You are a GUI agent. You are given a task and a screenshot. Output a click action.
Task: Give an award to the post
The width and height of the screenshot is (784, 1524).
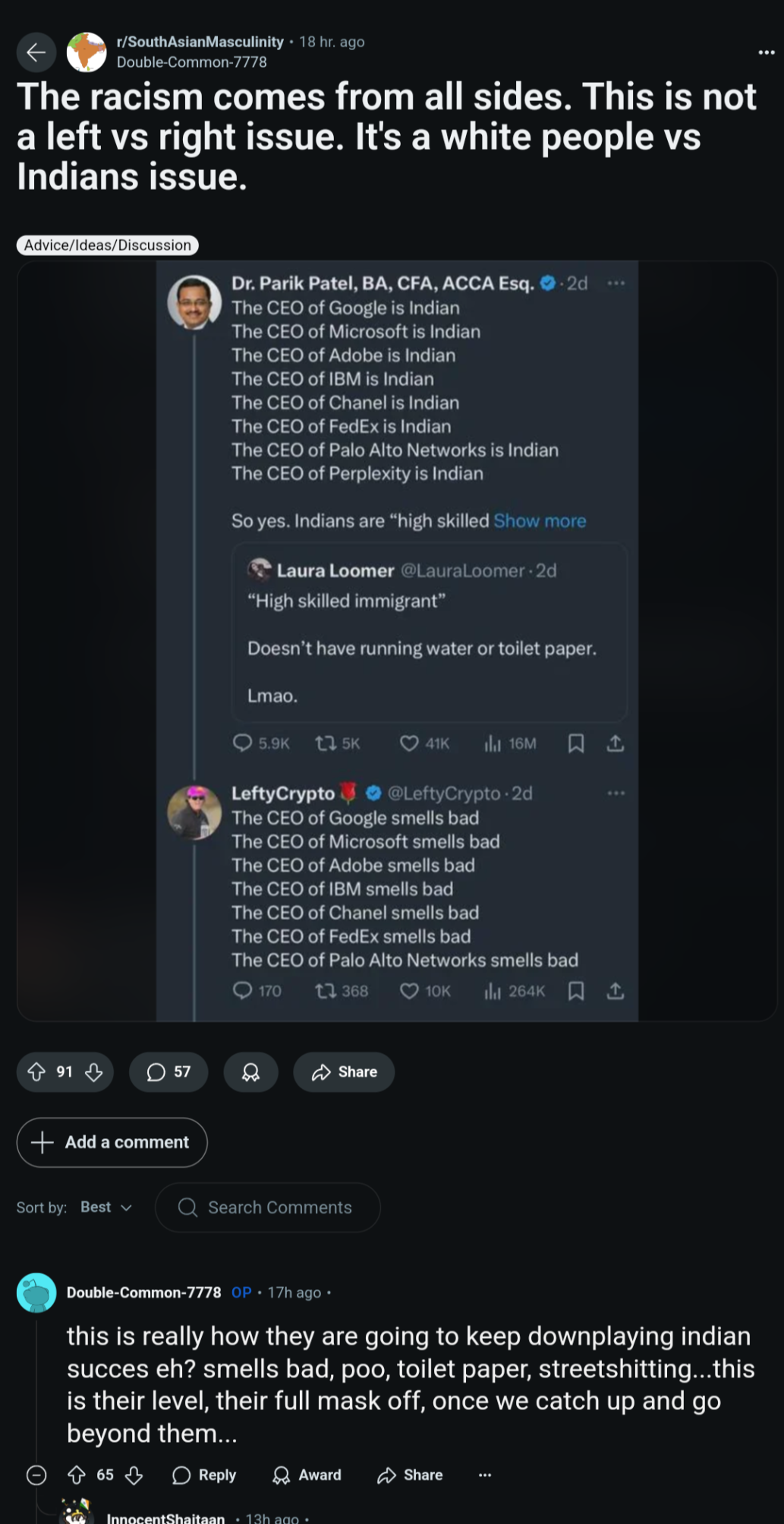coord(250,1071)
